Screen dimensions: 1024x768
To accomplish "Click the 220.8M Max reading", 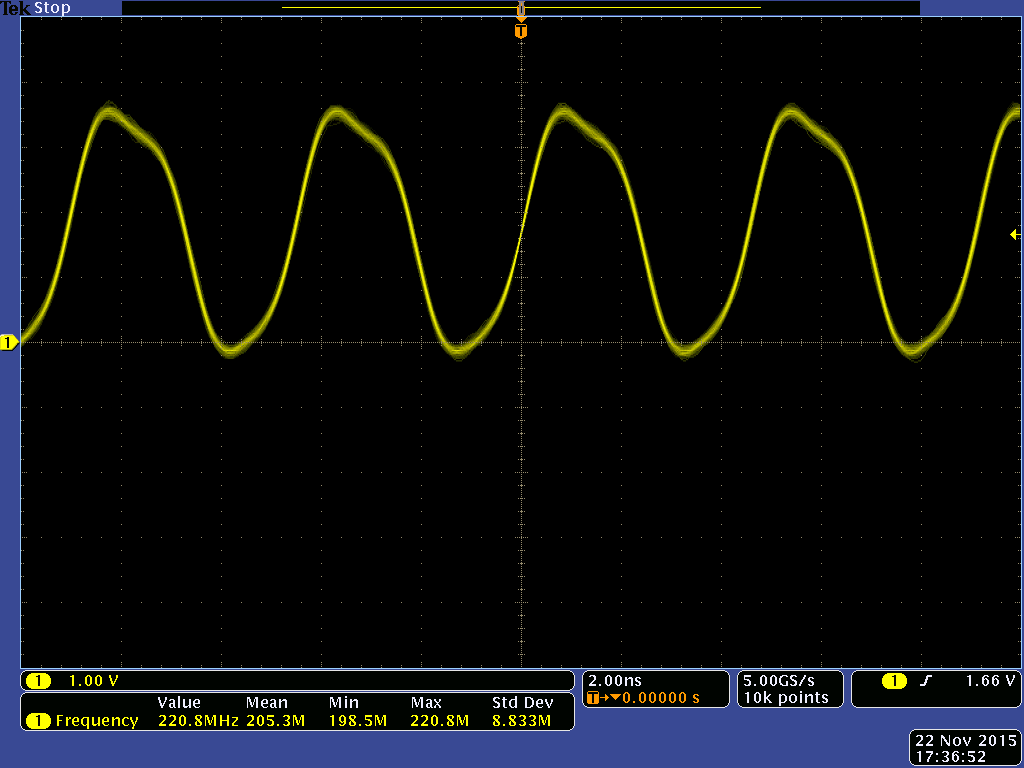I will point(439,721).
